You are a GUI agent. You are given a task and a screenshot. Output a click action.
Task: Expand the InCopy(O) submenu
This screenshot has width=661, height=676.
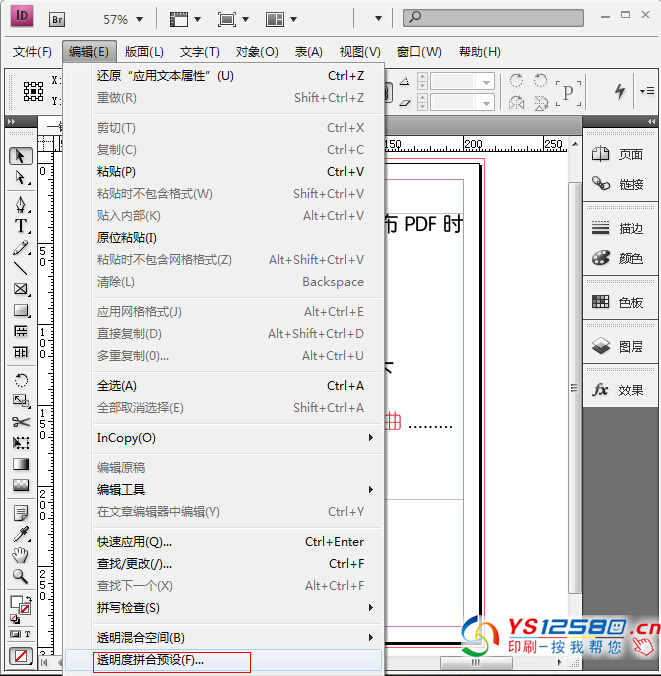[235, 438]
